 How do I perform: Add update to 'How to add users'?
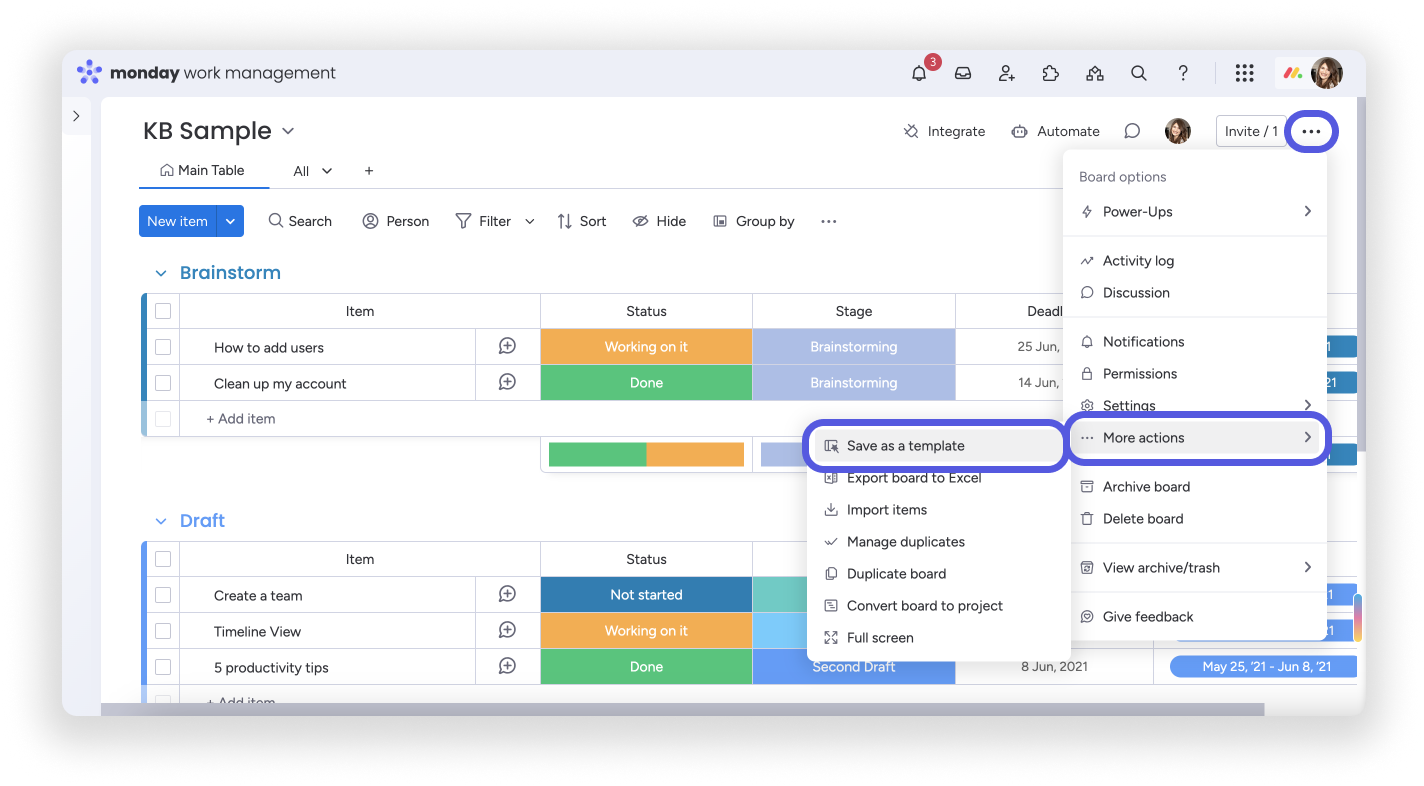point(507,346)
